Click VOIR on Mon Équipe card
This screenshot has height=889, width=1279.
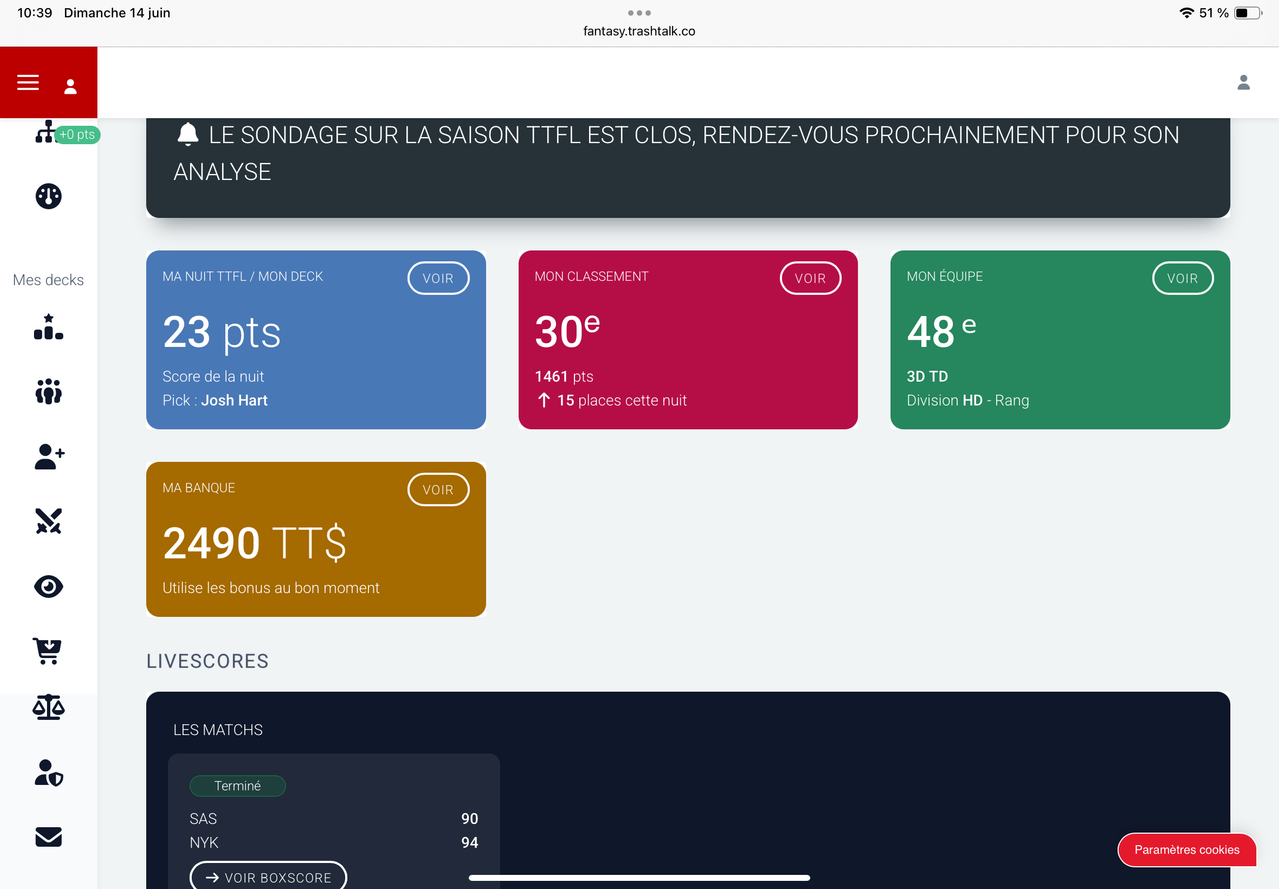point(1182,278)
